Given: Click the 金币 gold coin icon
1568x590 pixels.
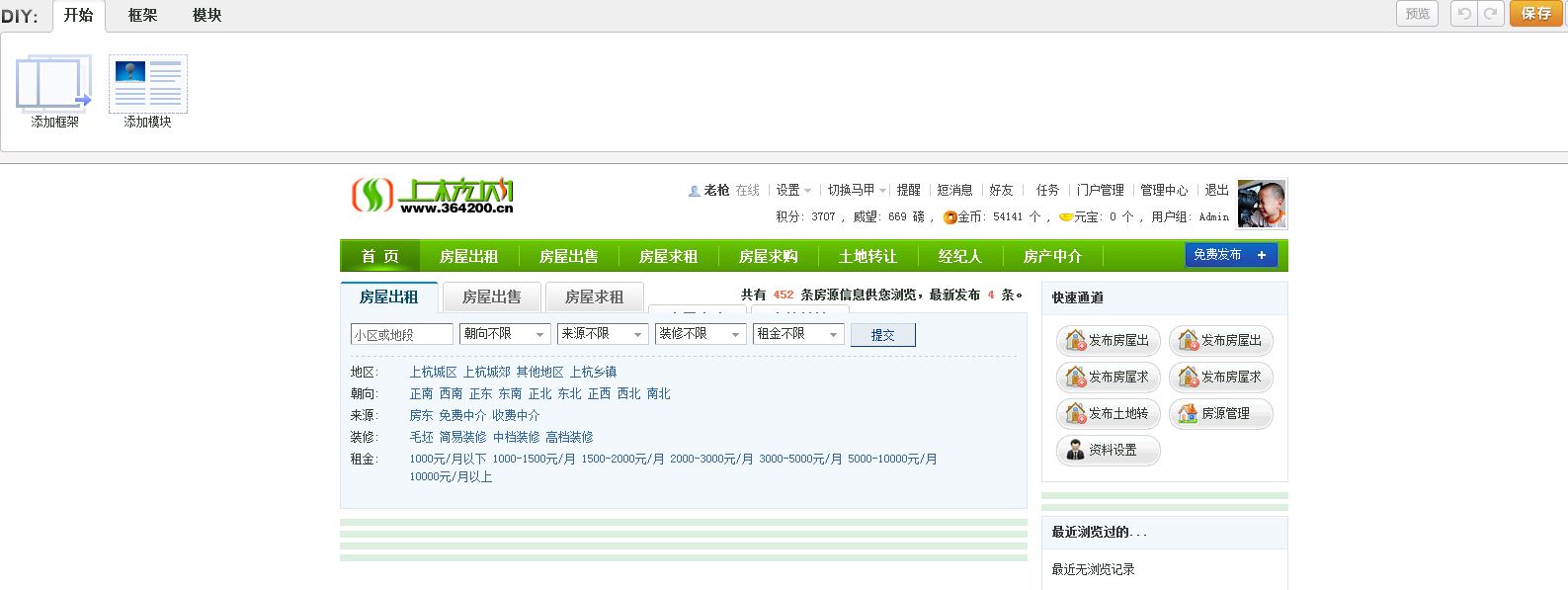Looking at the screenshot, I should pos(949,217).
